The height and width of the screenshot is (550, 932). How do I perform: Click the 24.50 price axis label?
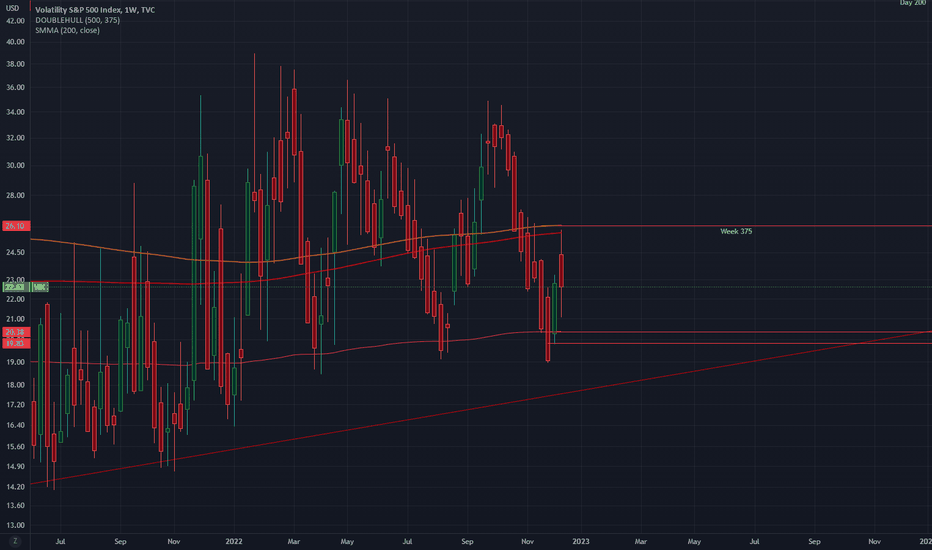tap(15, 253)
